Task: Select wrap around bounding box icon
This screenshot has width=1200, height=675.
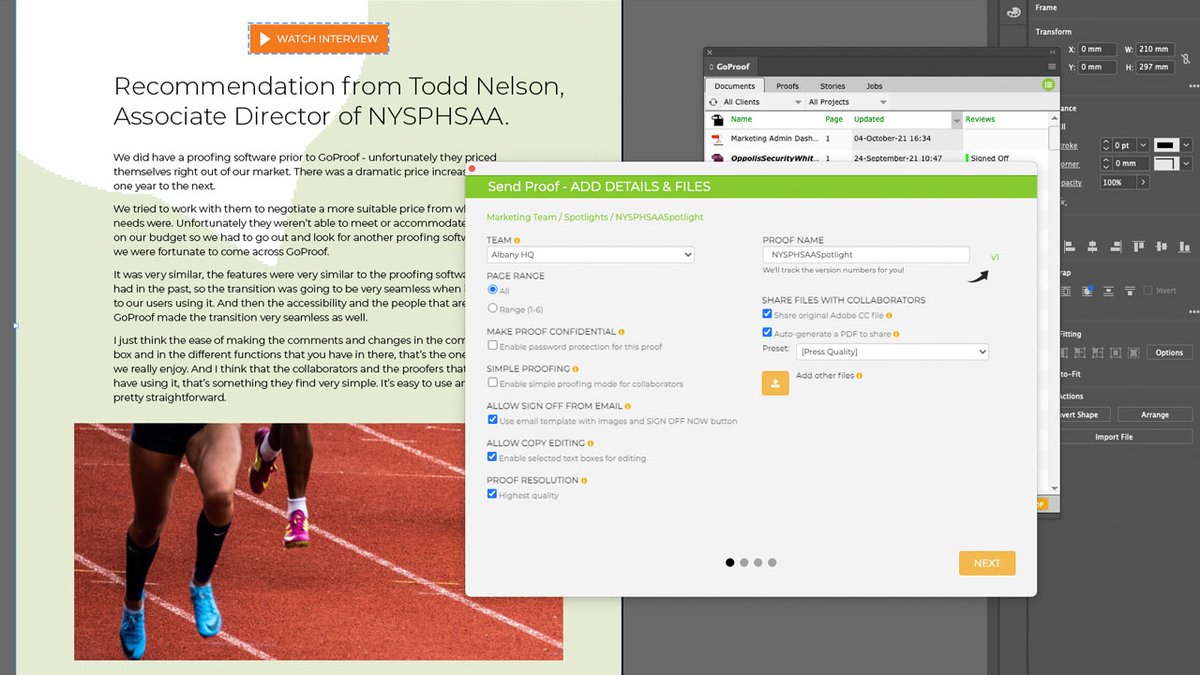Action: [1066, 291]
